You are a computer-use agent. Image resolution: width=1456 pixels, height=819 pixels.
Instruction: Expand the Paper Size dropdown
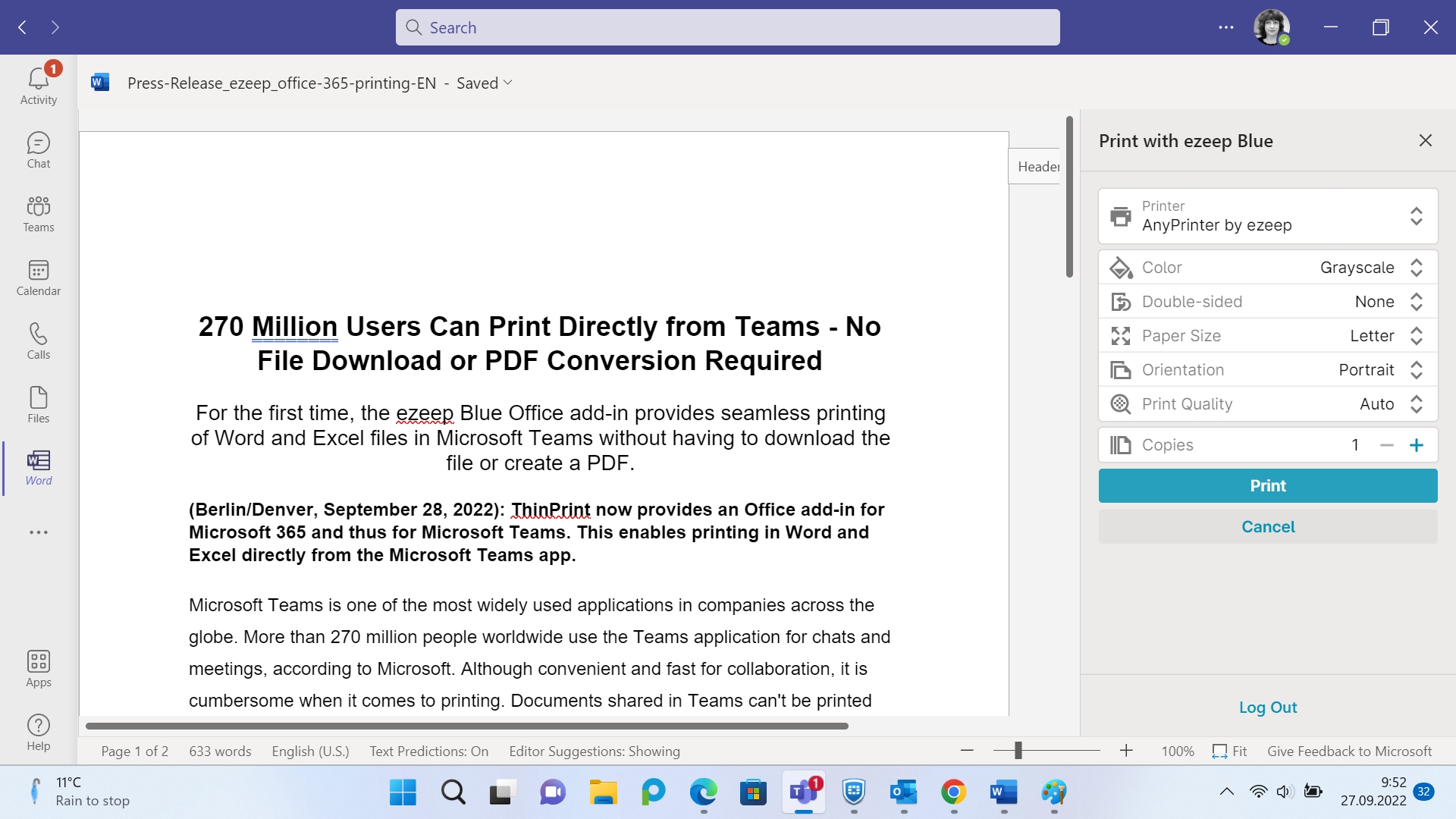tap(1417, 335)
